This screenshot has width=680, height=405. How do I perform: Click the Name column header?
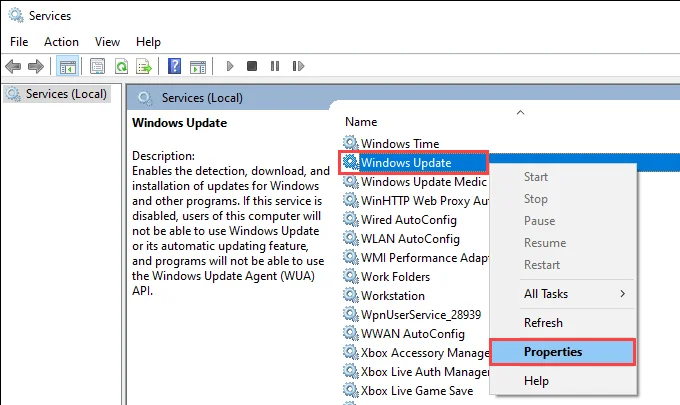361,122
